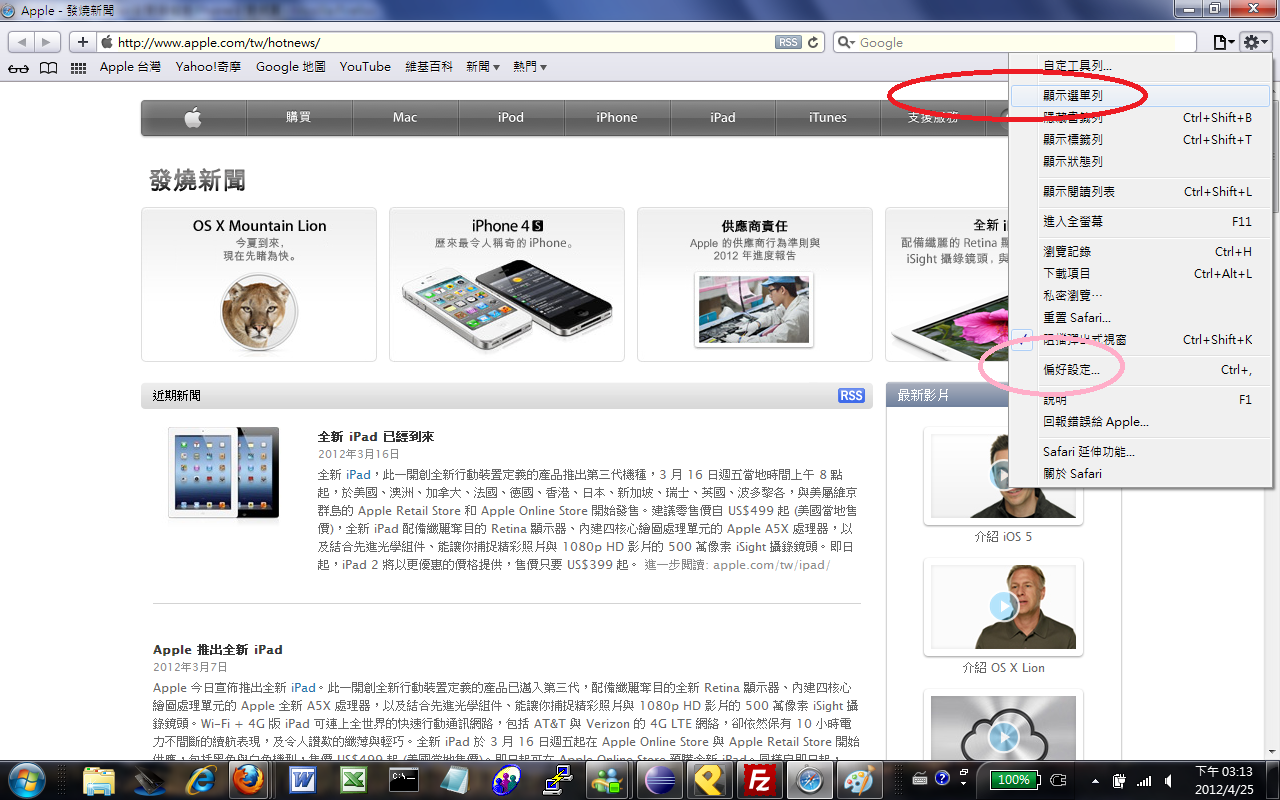
Task: Click the Add Bookmark plus button
Action: 83,42
